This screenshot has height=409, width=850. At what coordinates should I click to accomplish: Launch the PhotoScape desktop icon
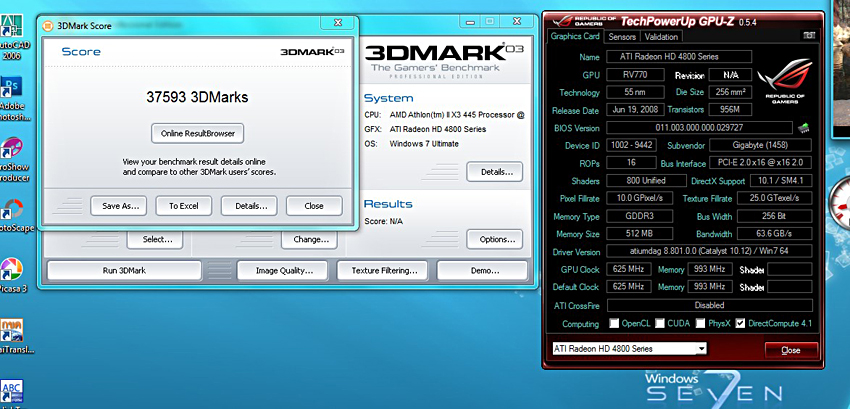point(14,216)
